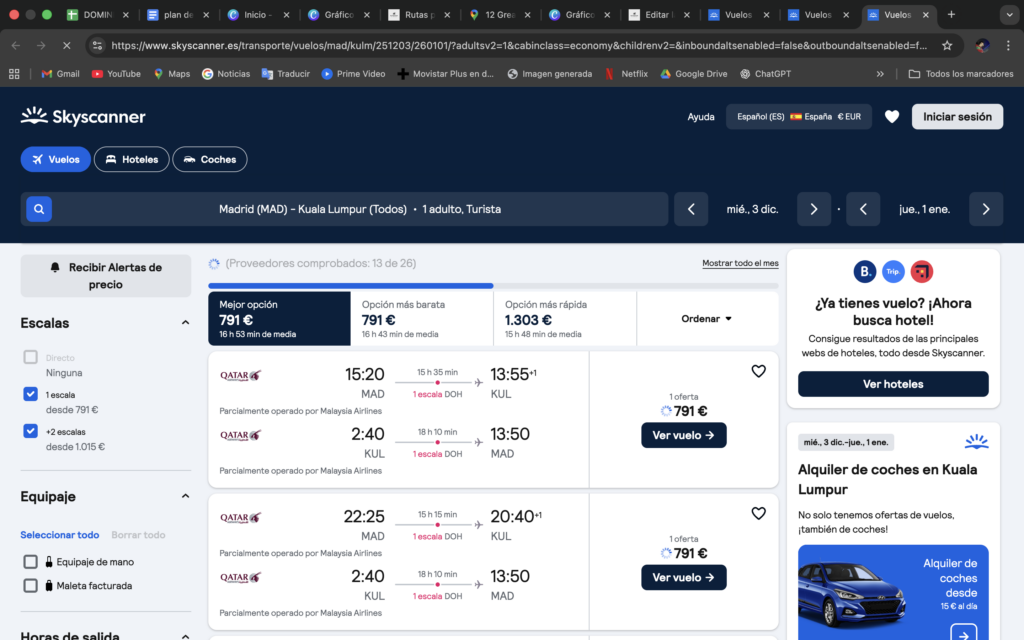The height and width of the screenshot is (640, 1024).
Task: Click Ver vuelo for the 15:20 flight
Action: click(683, 435)
